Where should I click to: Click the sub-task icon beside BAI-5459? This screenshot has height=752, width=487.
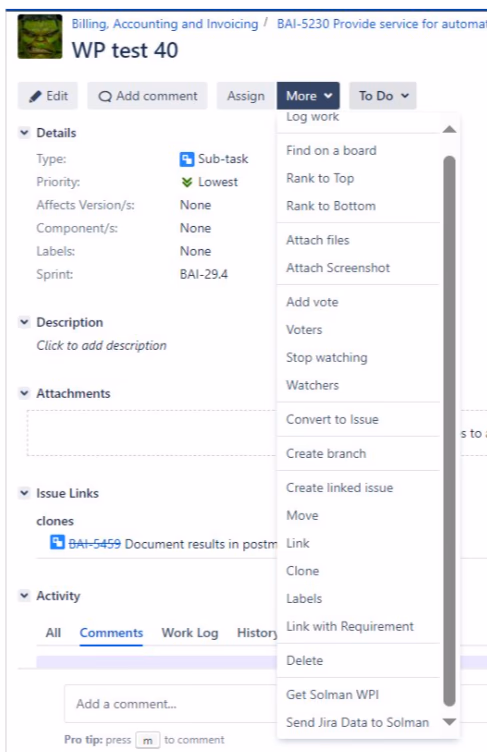(x=57, y=542)
